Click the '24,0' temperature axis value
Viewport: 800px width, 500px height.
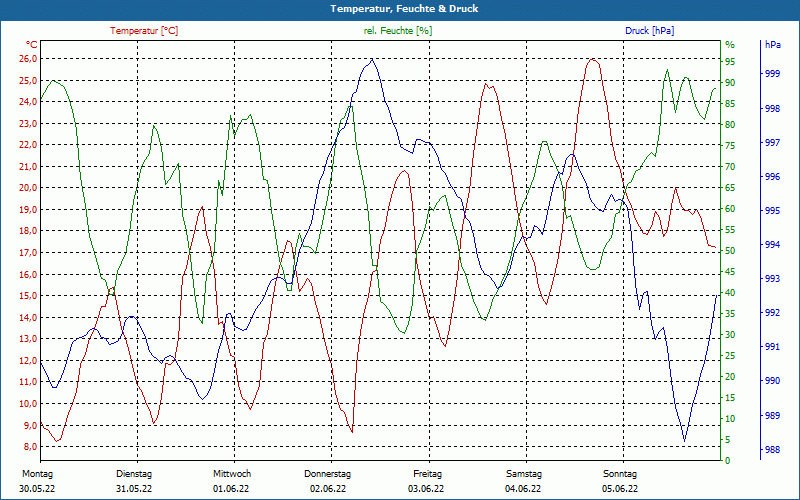coord(28,102)
